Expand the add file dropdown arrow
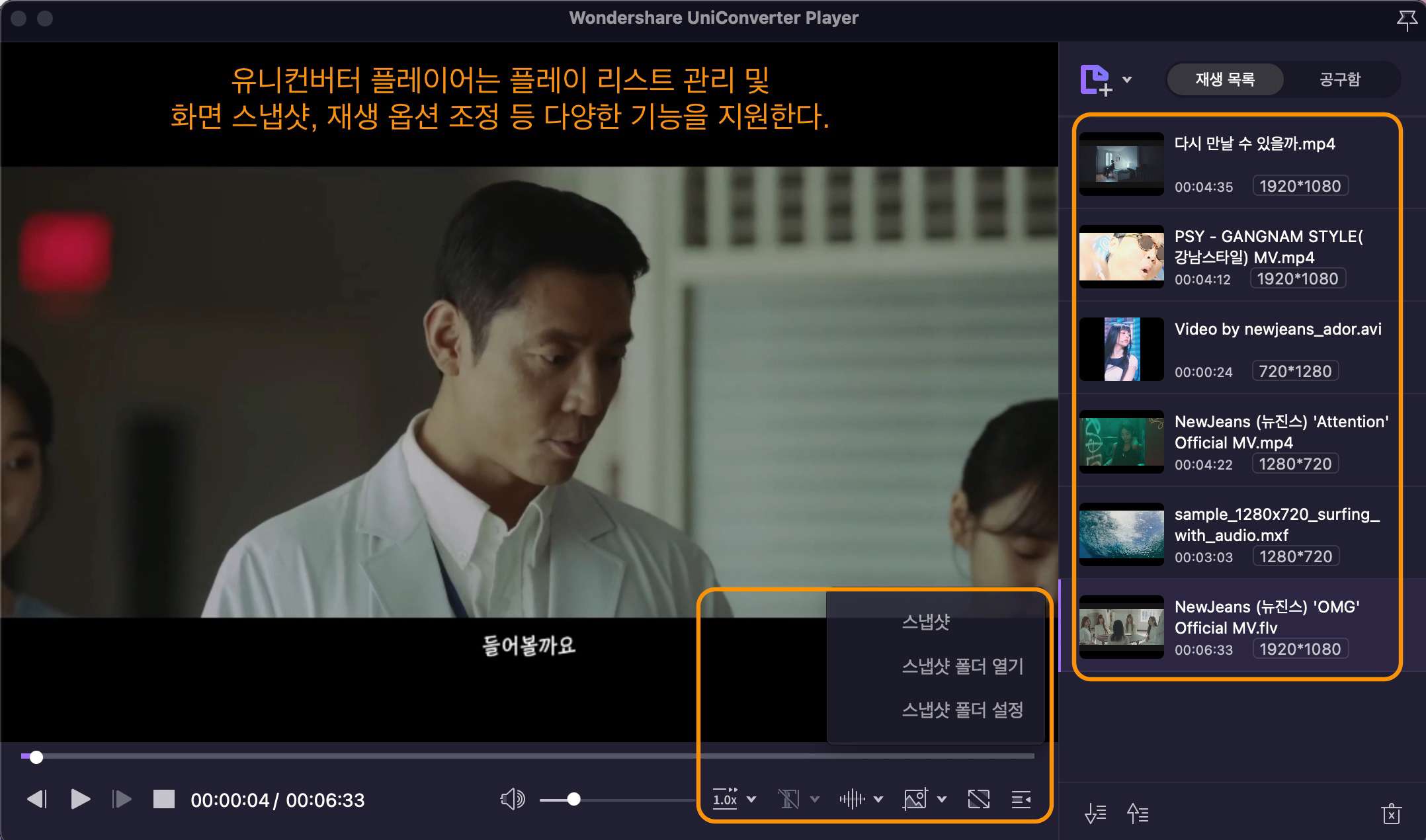 coord(1127,79)
